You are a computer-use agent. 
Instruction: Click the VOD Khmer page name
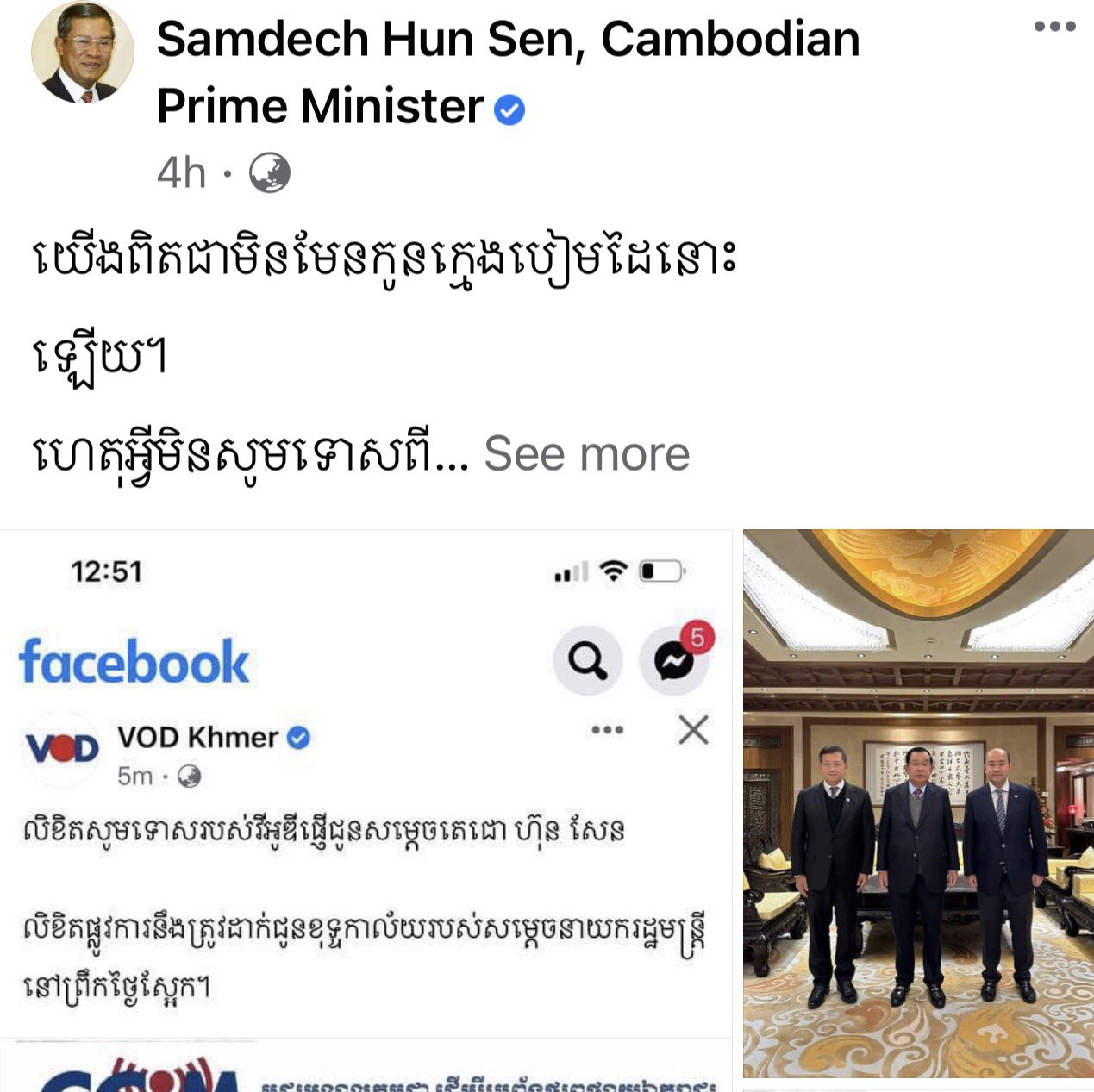[197, 738]
